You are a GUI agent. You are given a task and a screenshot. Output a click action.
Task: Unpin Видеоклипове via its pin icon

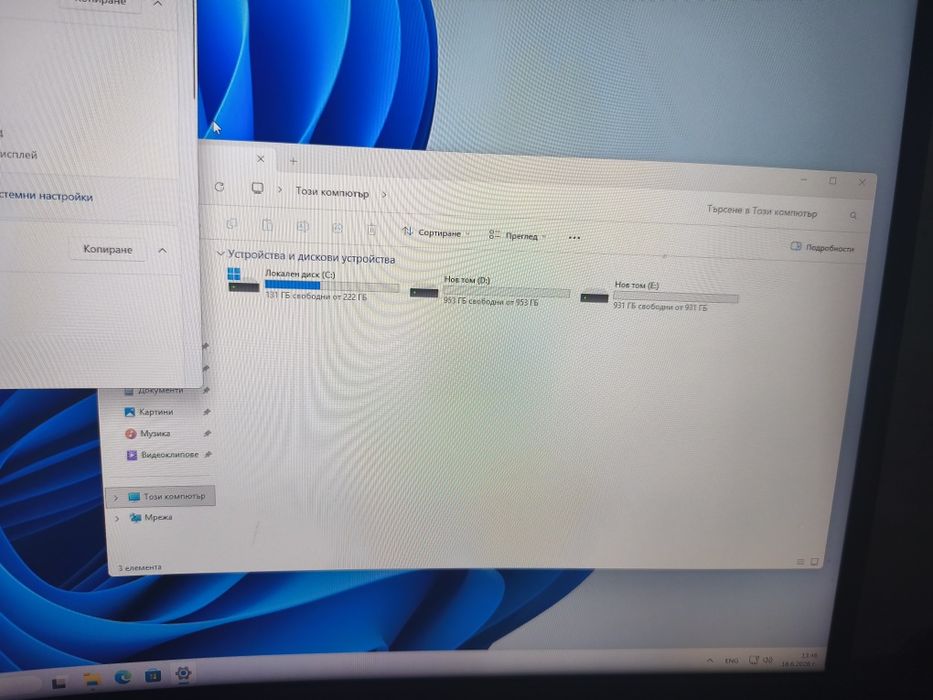coord(208,455)
